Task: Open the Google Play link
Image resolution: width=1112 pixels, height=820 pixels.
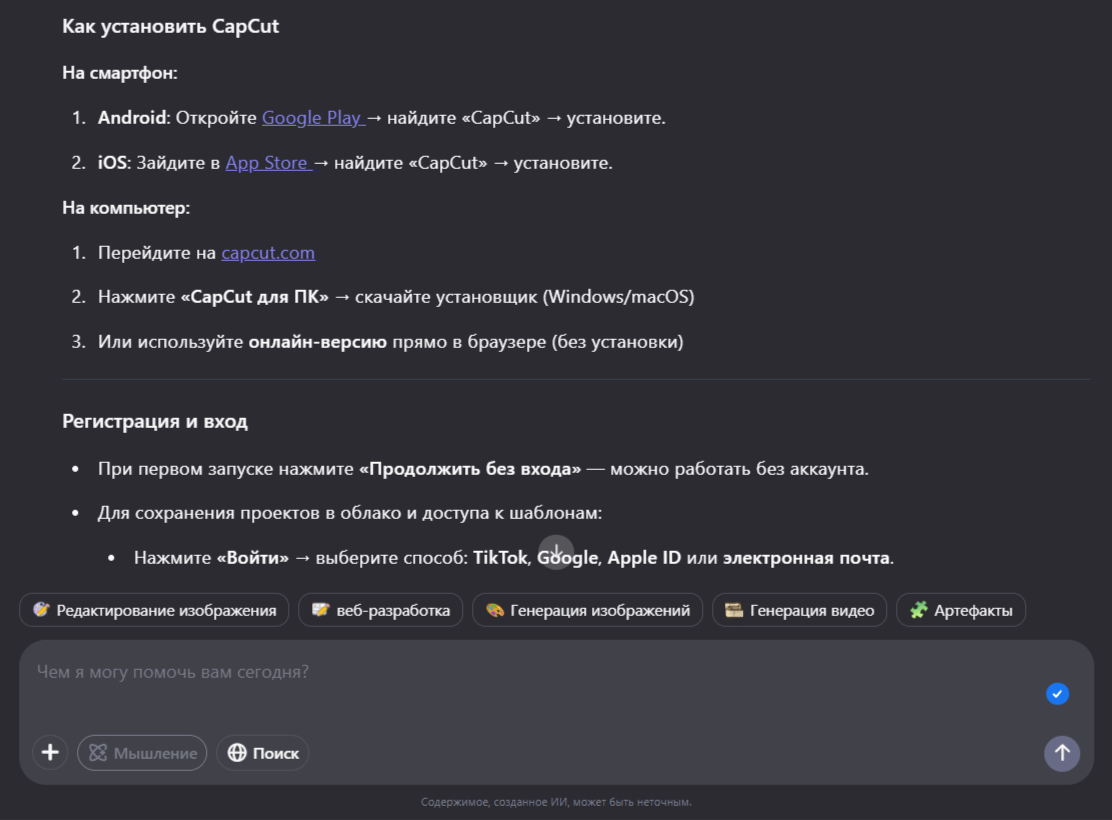Action: pyautogui.click(x=313, y=118)
